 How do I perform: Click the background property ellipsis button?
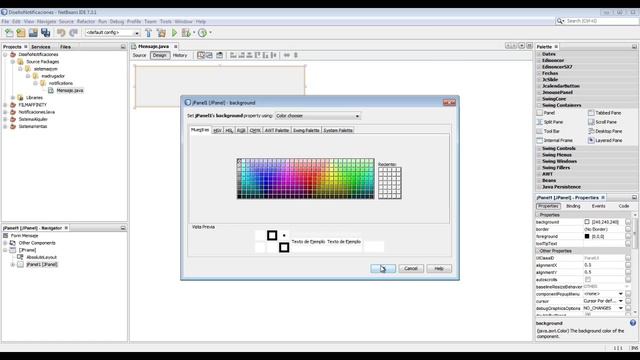(628, 222)
